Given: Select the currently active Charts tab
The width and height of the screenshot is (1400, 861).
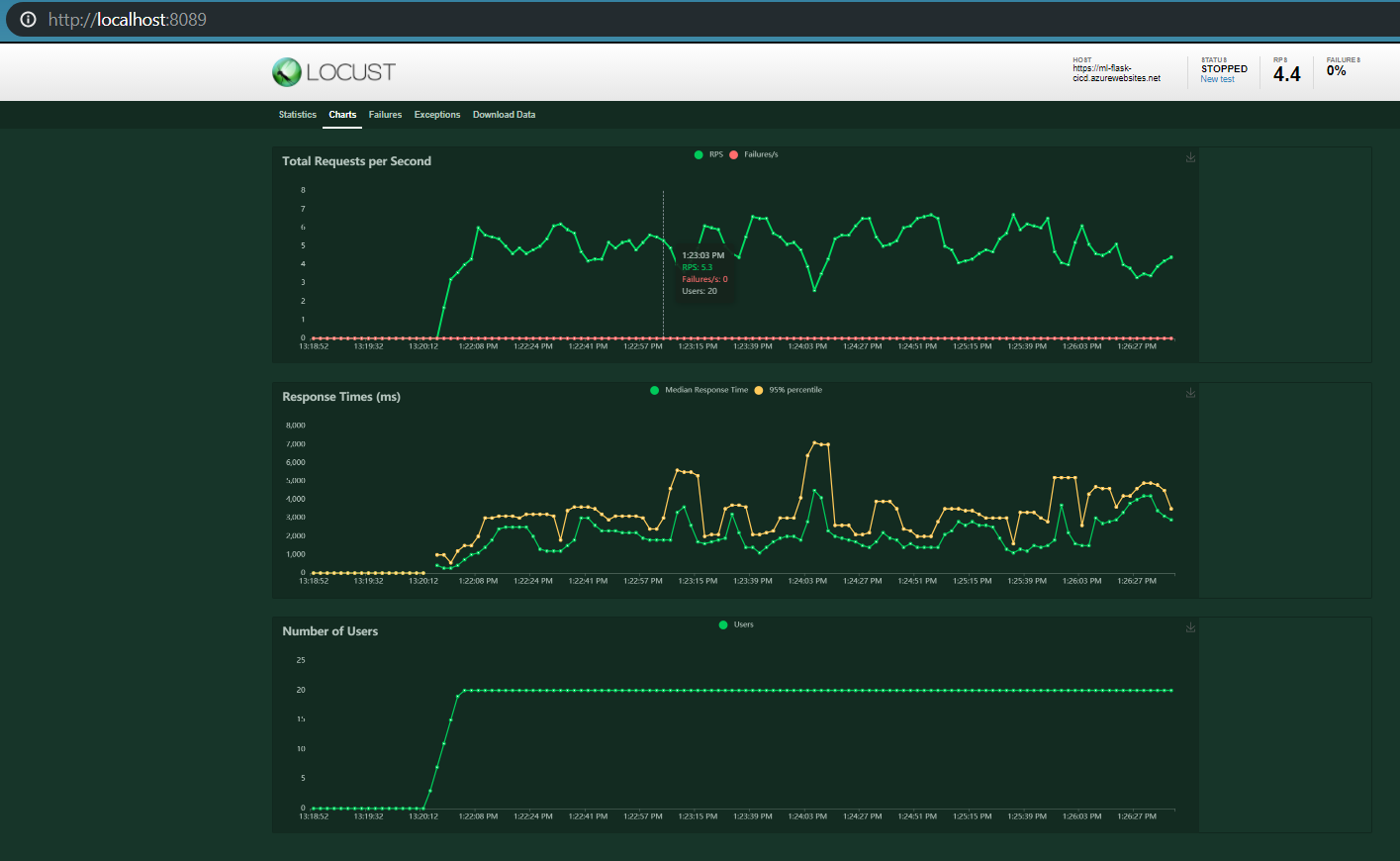Looking at the screenshot, I should point(342,115).
